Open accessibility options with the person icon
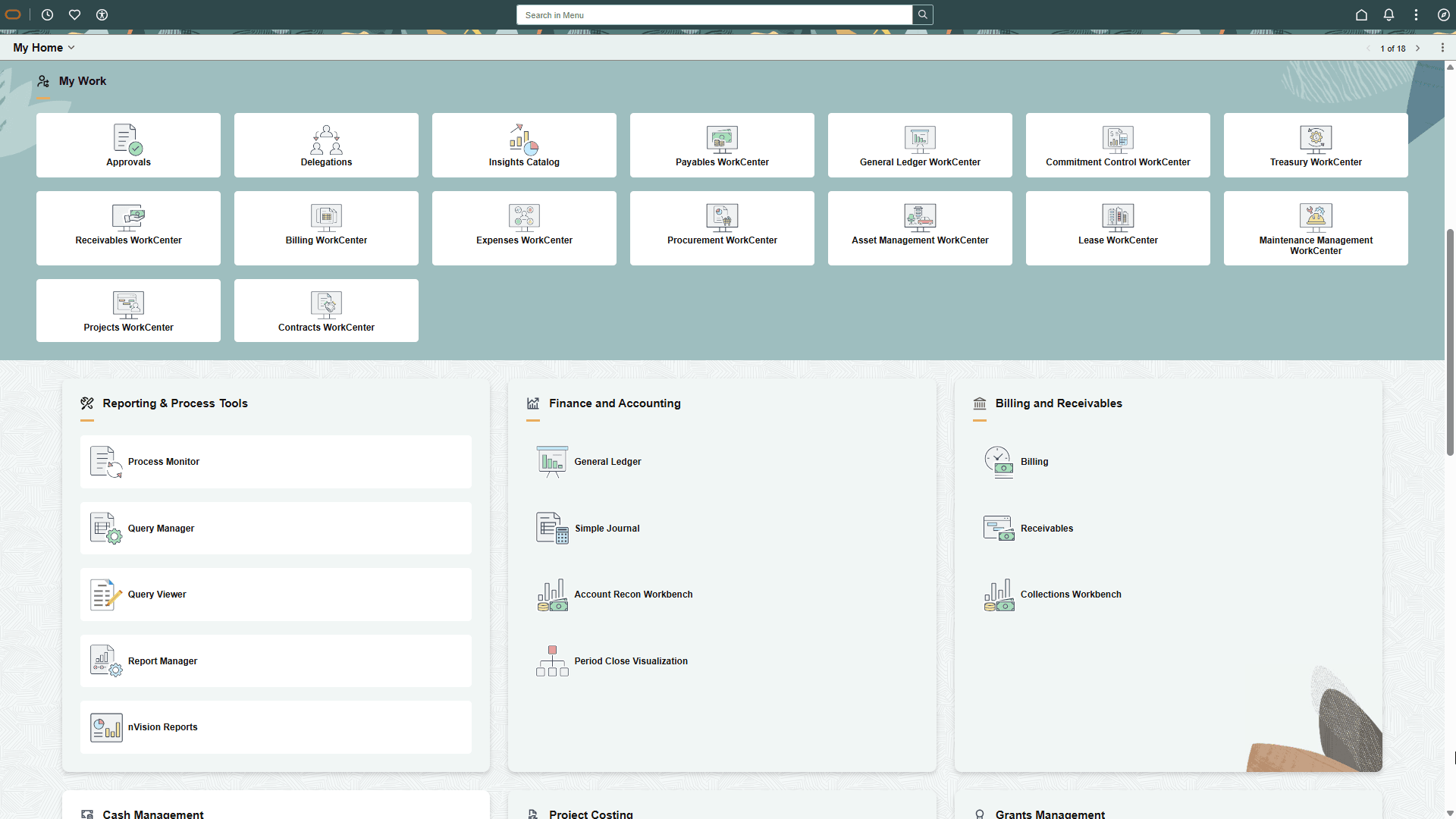Screen dimensions: 1456x819 (102, 14)
